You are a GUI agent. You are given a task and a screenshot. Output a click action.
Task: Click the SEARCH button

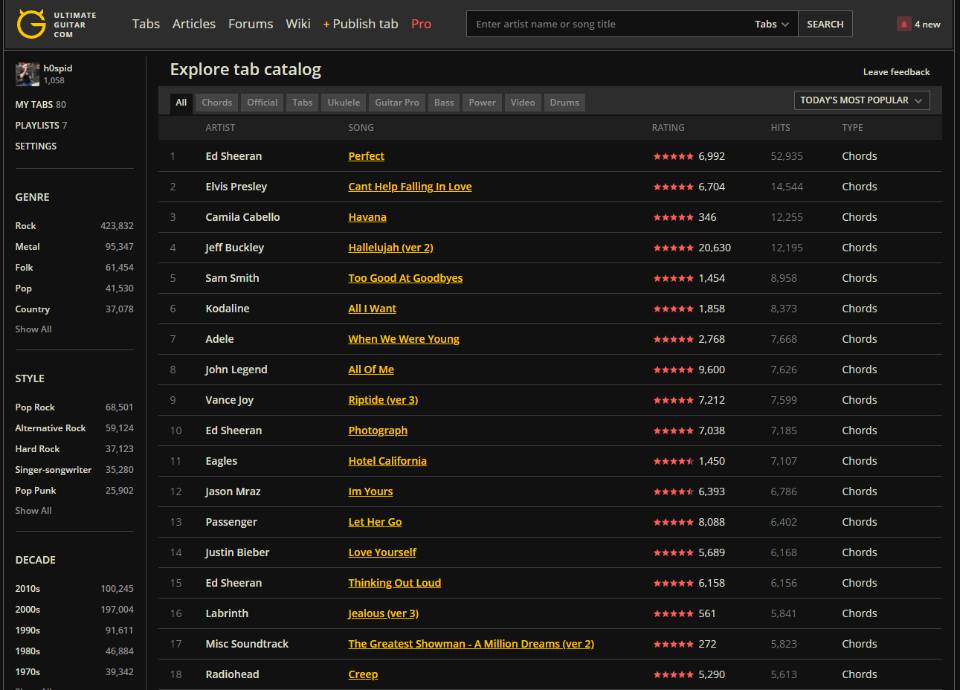point(825,24)
